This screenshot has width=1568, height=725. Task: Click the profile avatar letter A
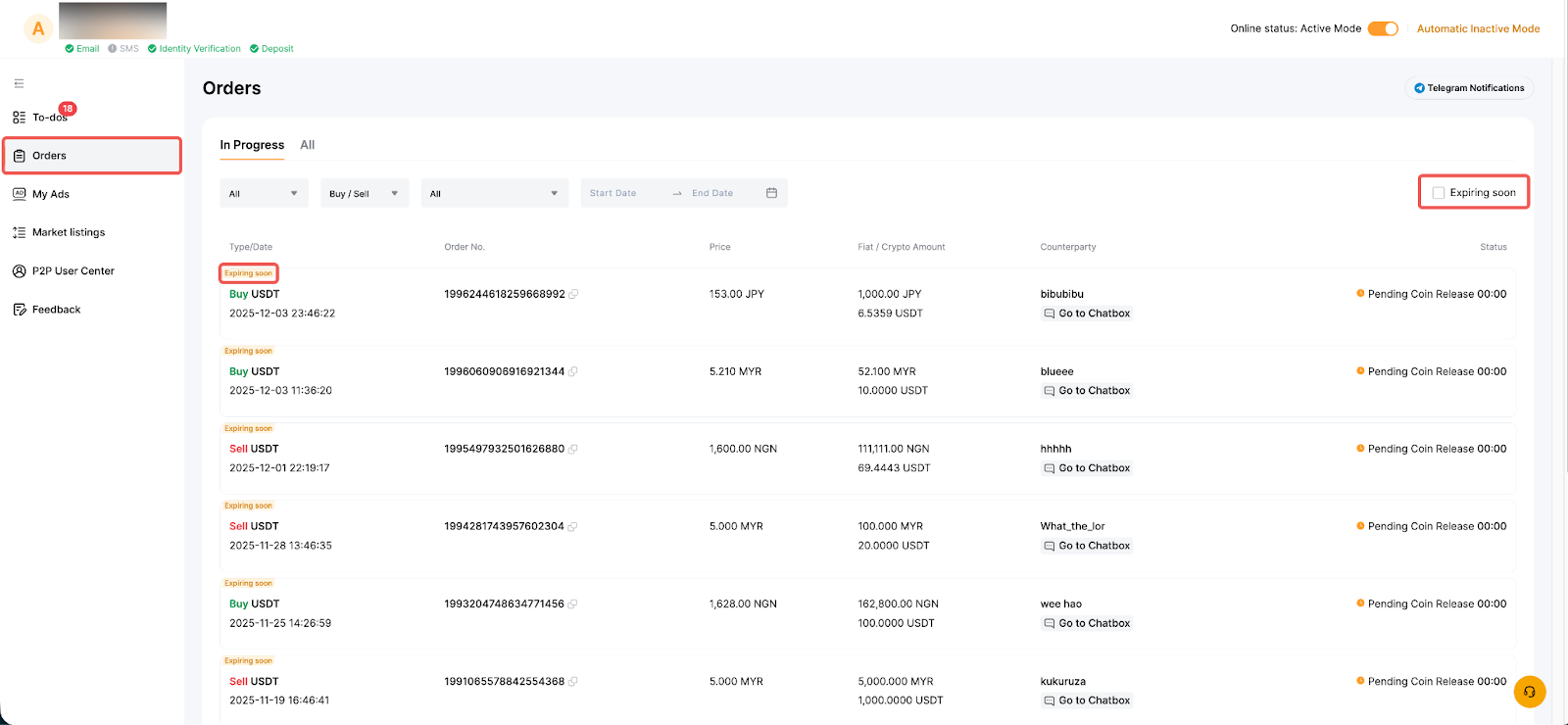pyautogui.click(x=38, y=28)
